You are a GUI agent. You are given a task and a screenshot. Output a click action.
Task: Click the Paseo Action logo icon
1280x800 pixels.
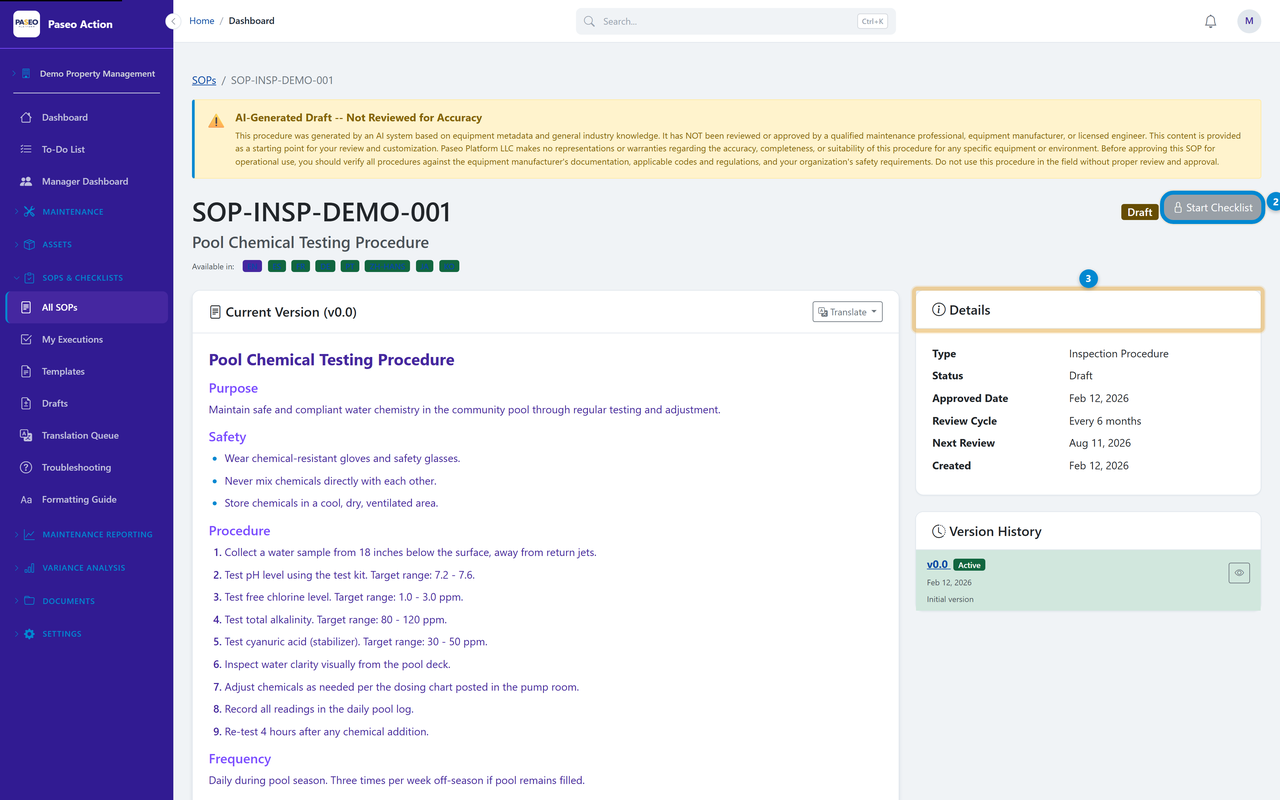(26, 21)
